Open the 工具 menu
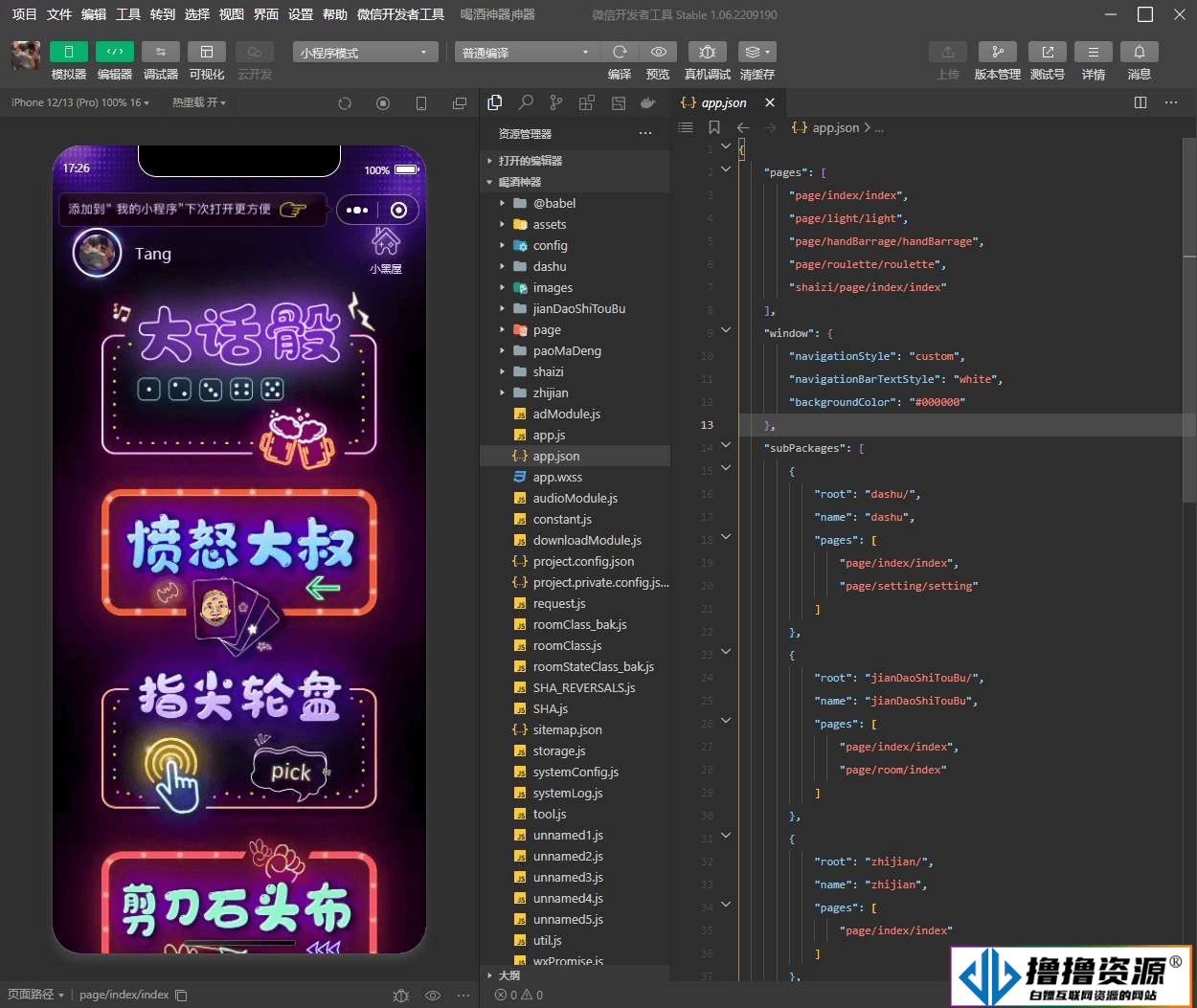 click(x=128, y=14)
